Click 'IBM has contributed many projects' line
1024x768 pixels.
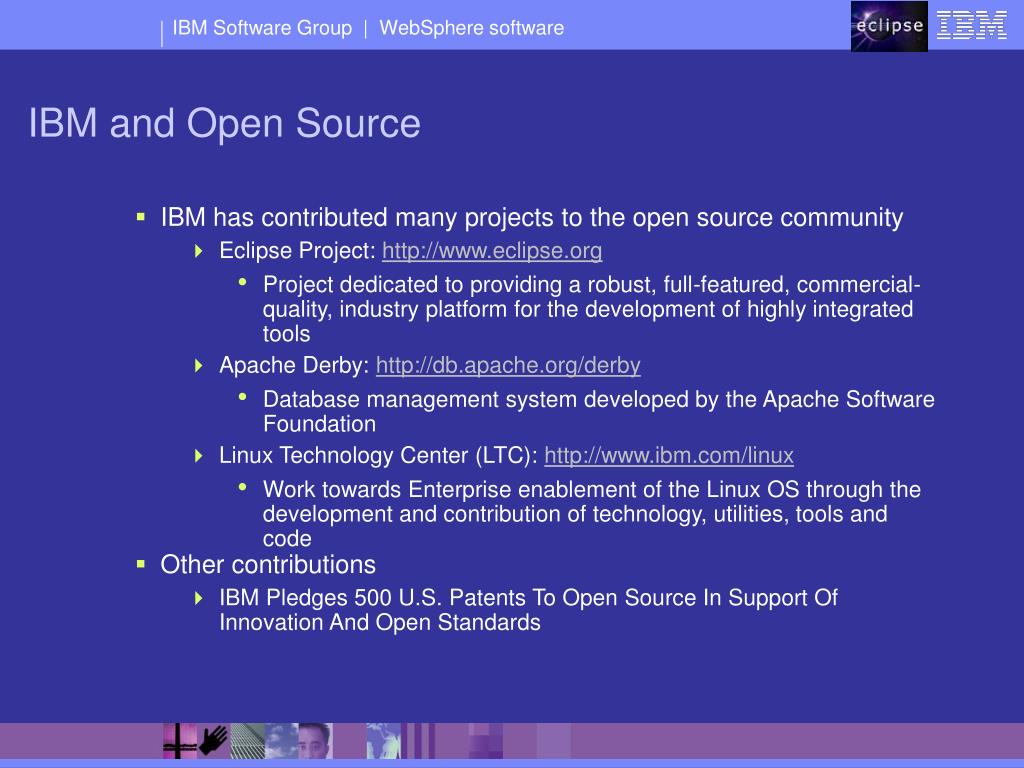click(x=532, y=217)
